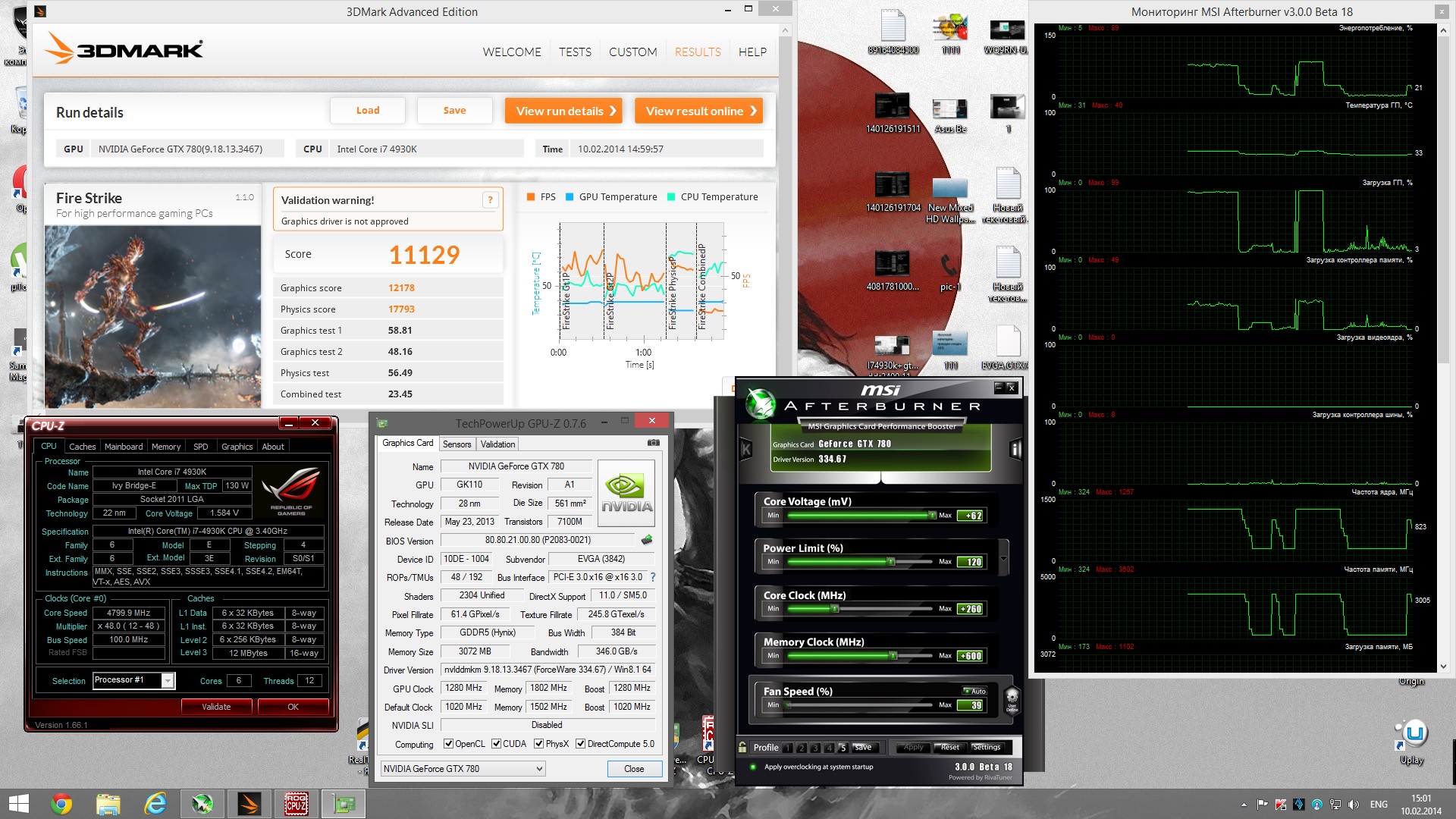Open Internet Explorer from the taskbar
1456x819 pixels.
coord(155,804)
